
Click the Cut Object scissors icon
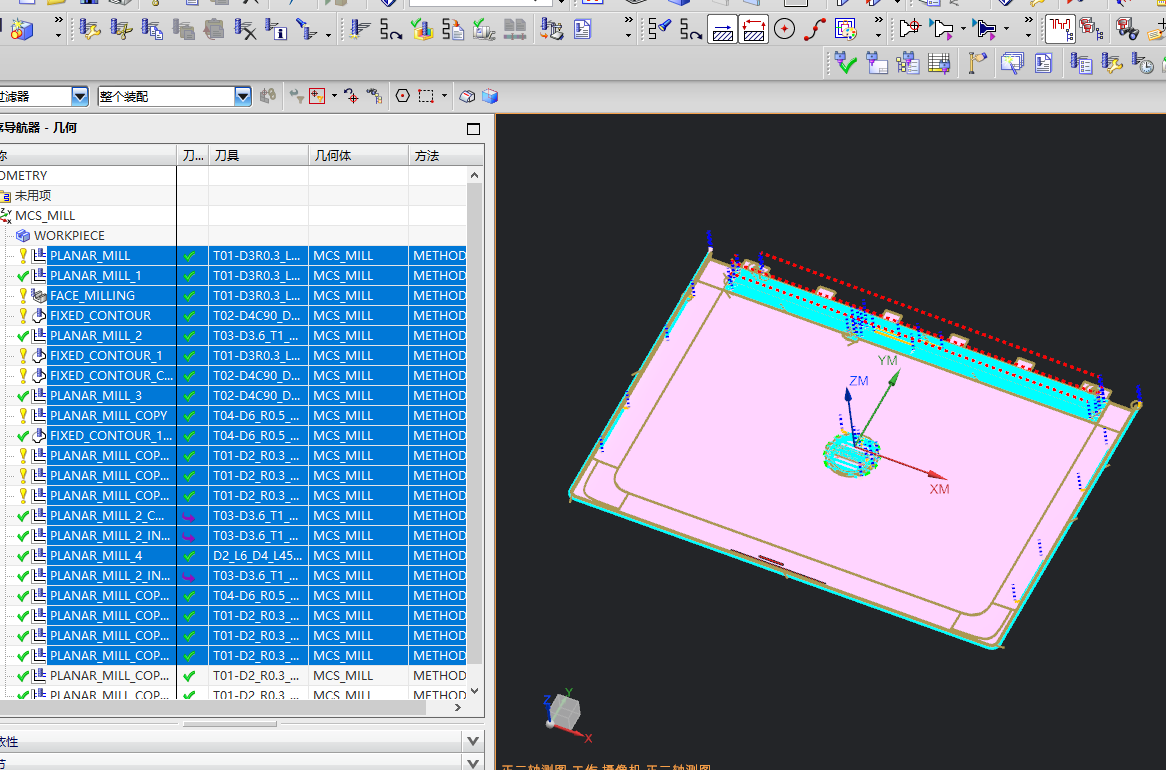click(x=121, y=30)
